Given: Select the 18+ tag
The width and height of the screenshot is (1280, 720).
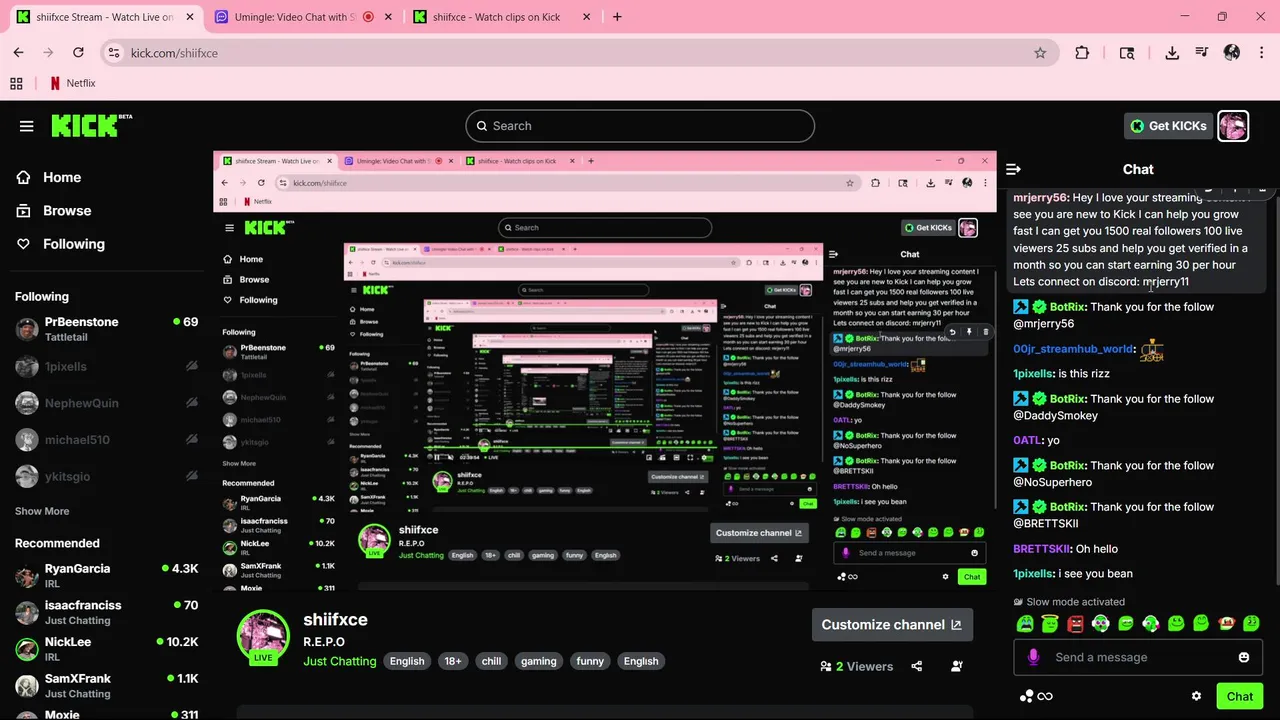Looking at the screenshot, I should tap(453, 661).
